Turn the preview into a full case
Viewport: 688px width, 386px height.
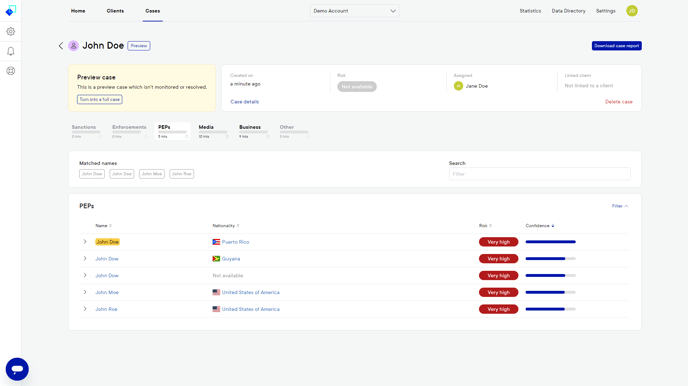pos(100,100)
